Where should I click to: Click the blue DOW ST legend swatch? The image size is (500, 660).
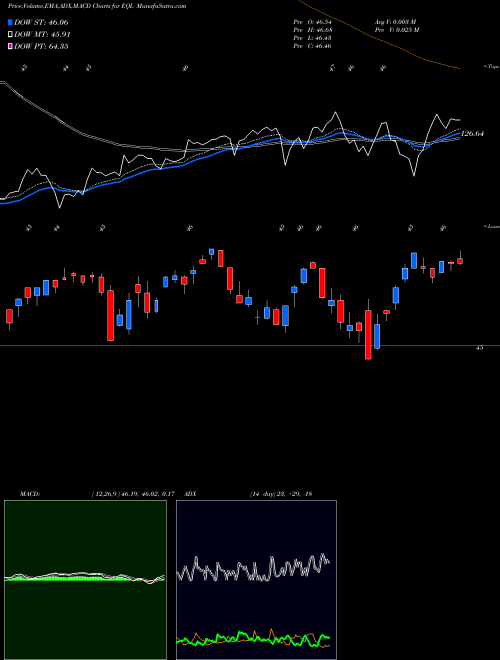point(11,22)
